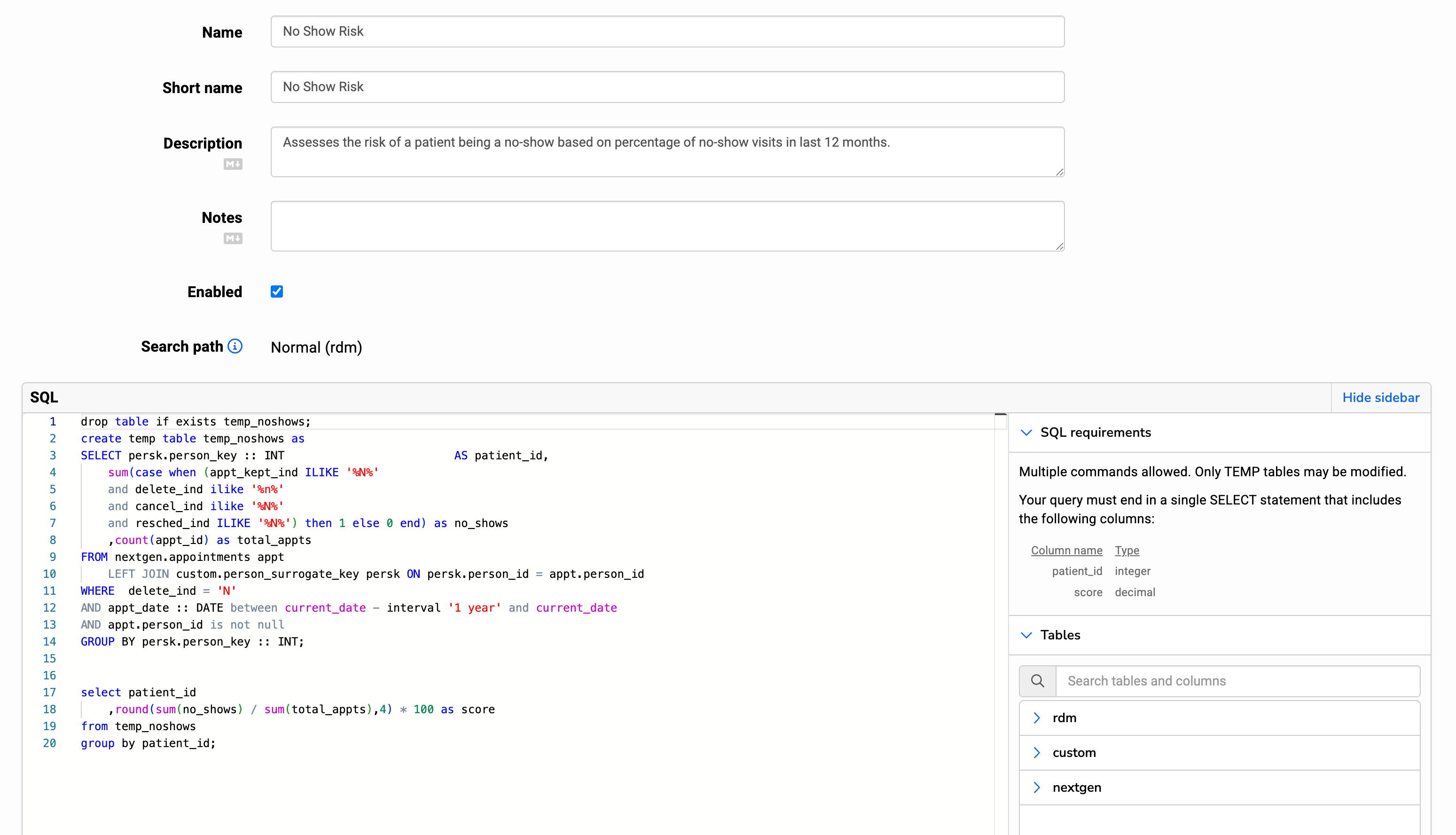Uncheck the Enabled checkbox
The image size is (1456, 835).
click(277, 291)
